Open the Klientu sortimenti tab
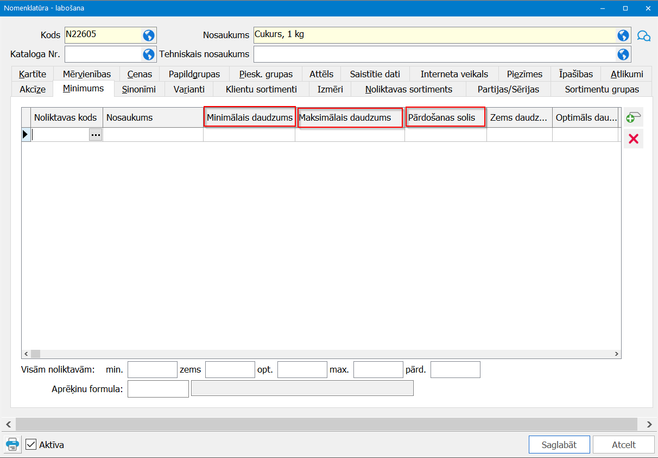658x458 pixels. click(x=261, y=89)
